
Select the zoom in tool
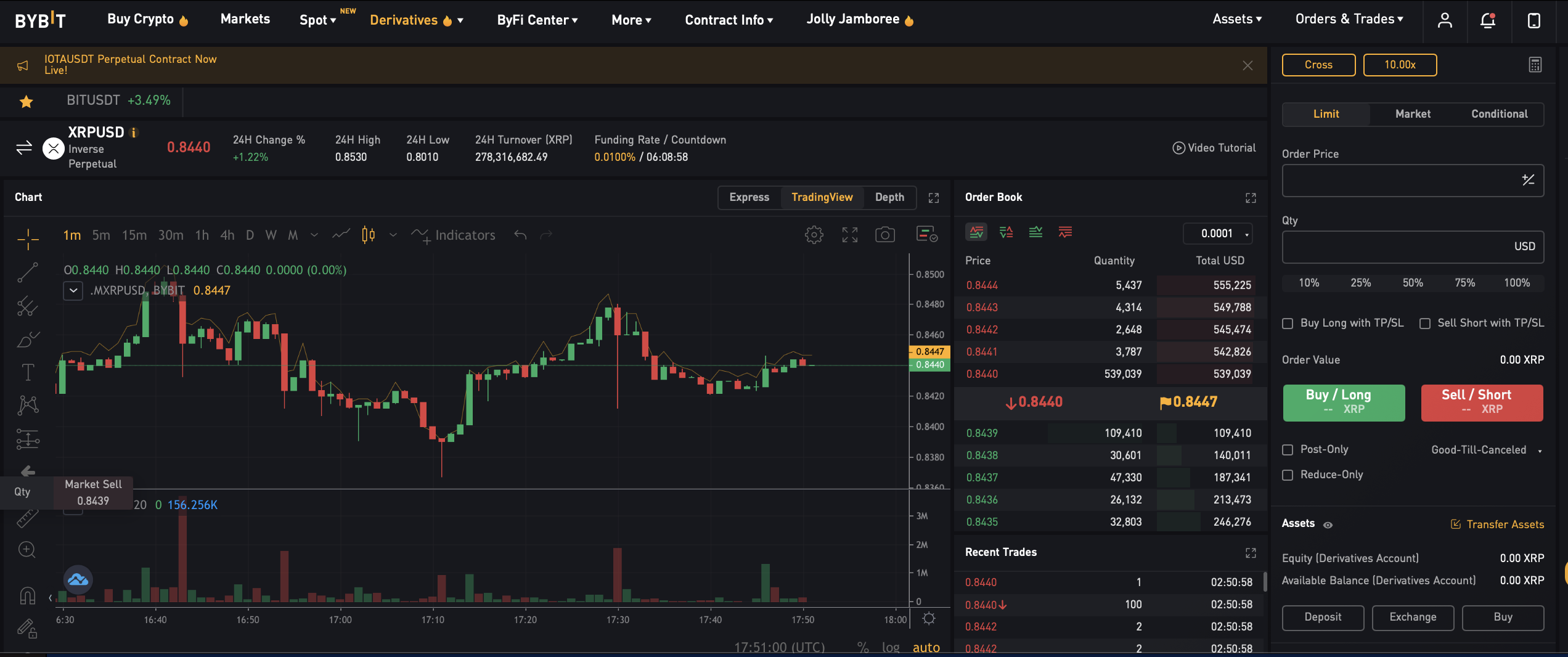[27, 550]
